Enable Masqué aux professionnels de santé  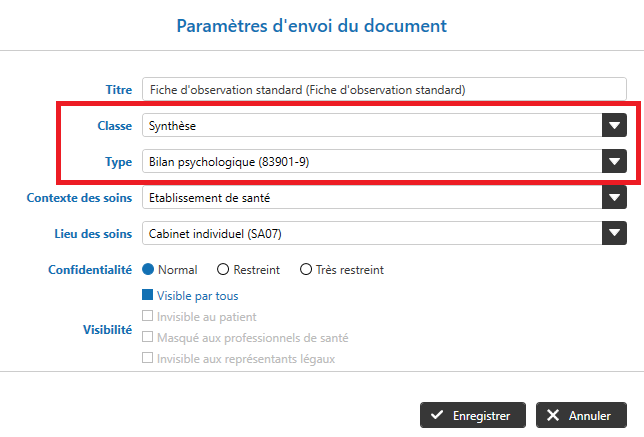(148, 338)
